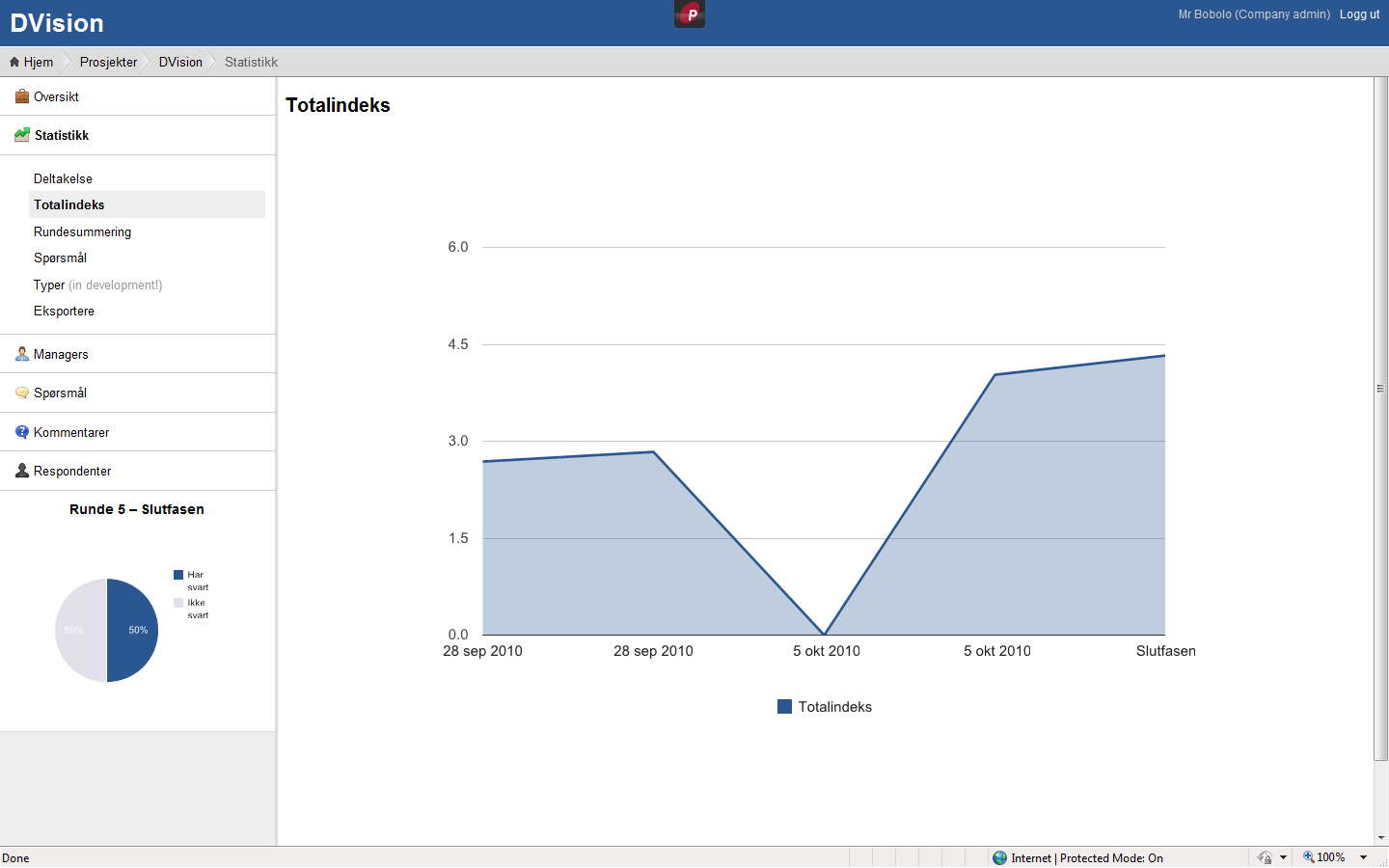Screen dimensions: 1389x868
Task: Click the person icon beside Managers
Action: 22,354
